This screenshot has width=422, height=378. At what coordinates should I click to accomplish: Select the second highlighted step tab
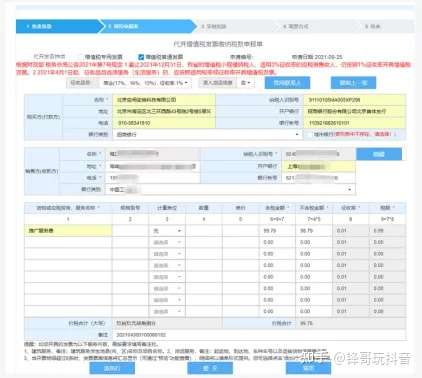(x=148, y=26)
